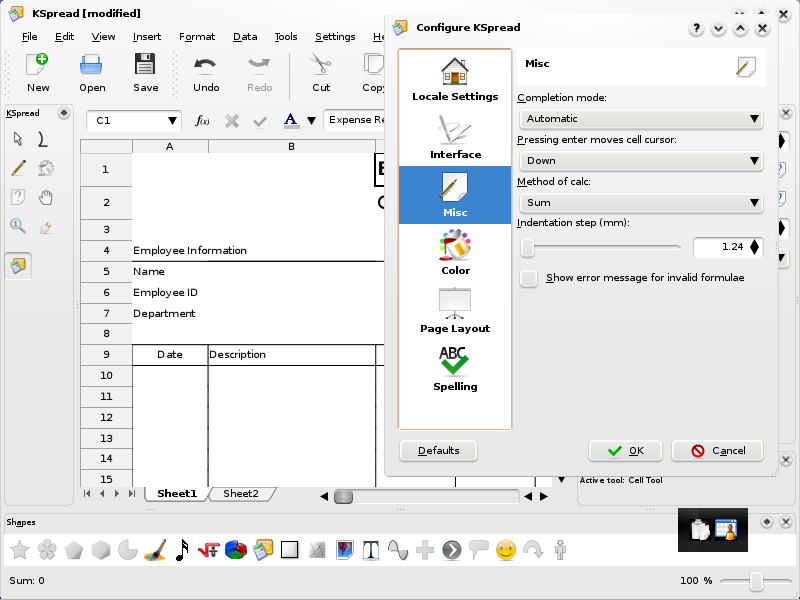Select the pencil drawing tool

[18, 168]
